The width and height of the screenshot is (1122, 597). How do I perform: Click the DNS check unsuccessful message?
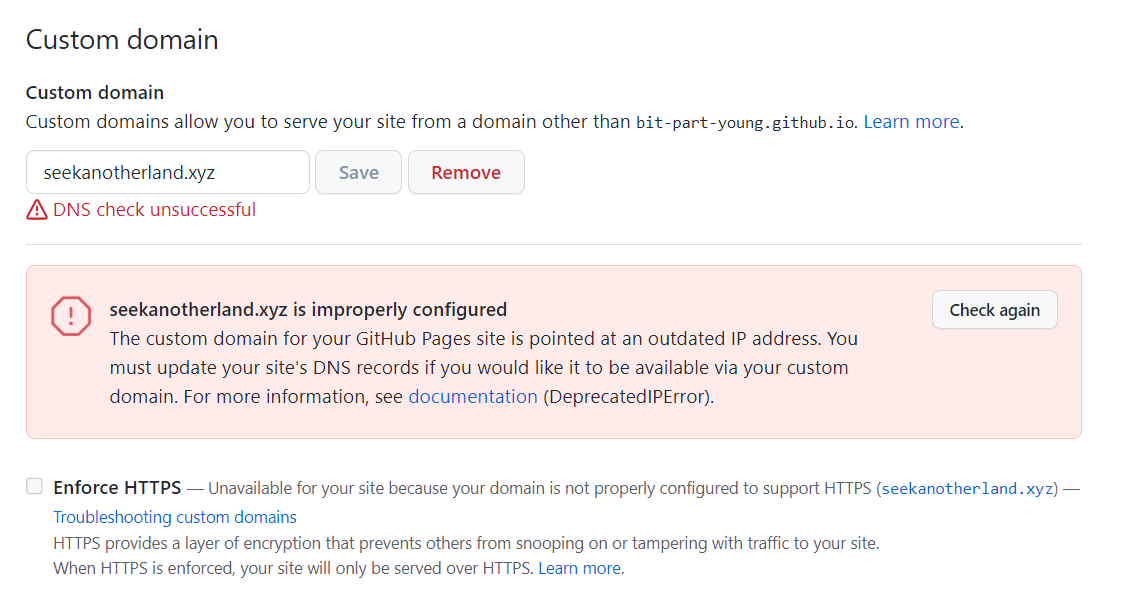(154, 210)
